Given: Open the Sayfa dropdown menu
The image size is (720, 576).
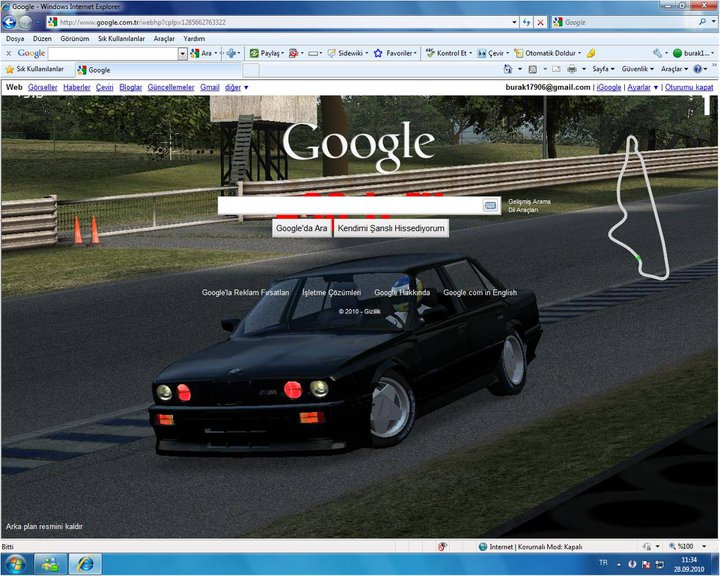Looking at the screenshot, I should (x=603, y=69).
